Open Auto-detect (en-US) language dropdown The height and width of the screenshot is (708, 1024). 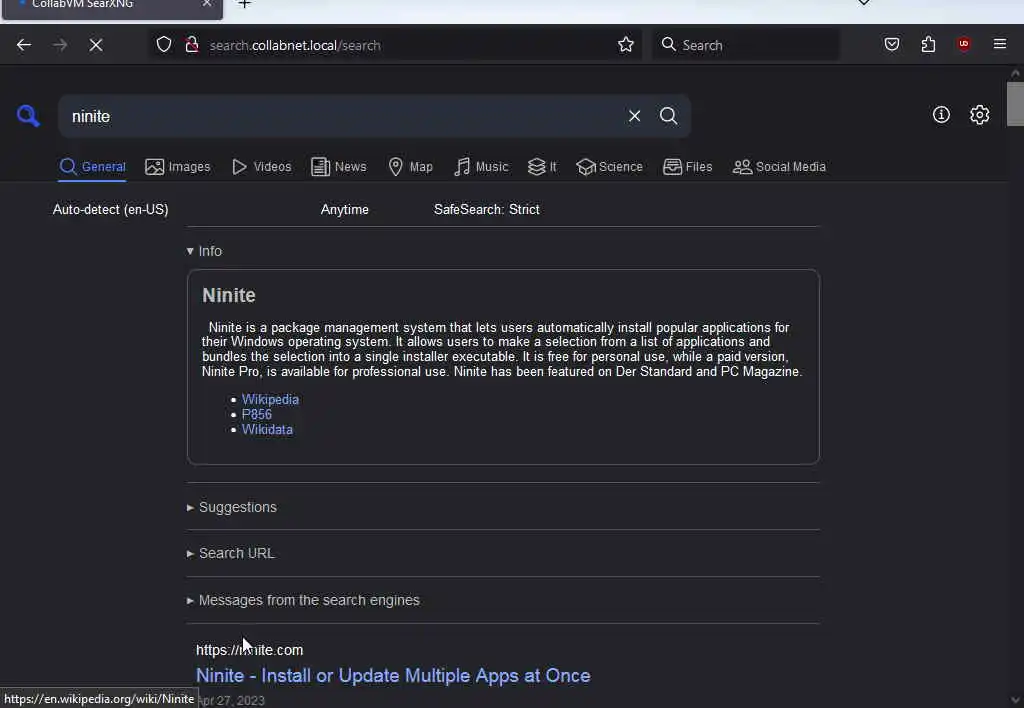(110, 210)
